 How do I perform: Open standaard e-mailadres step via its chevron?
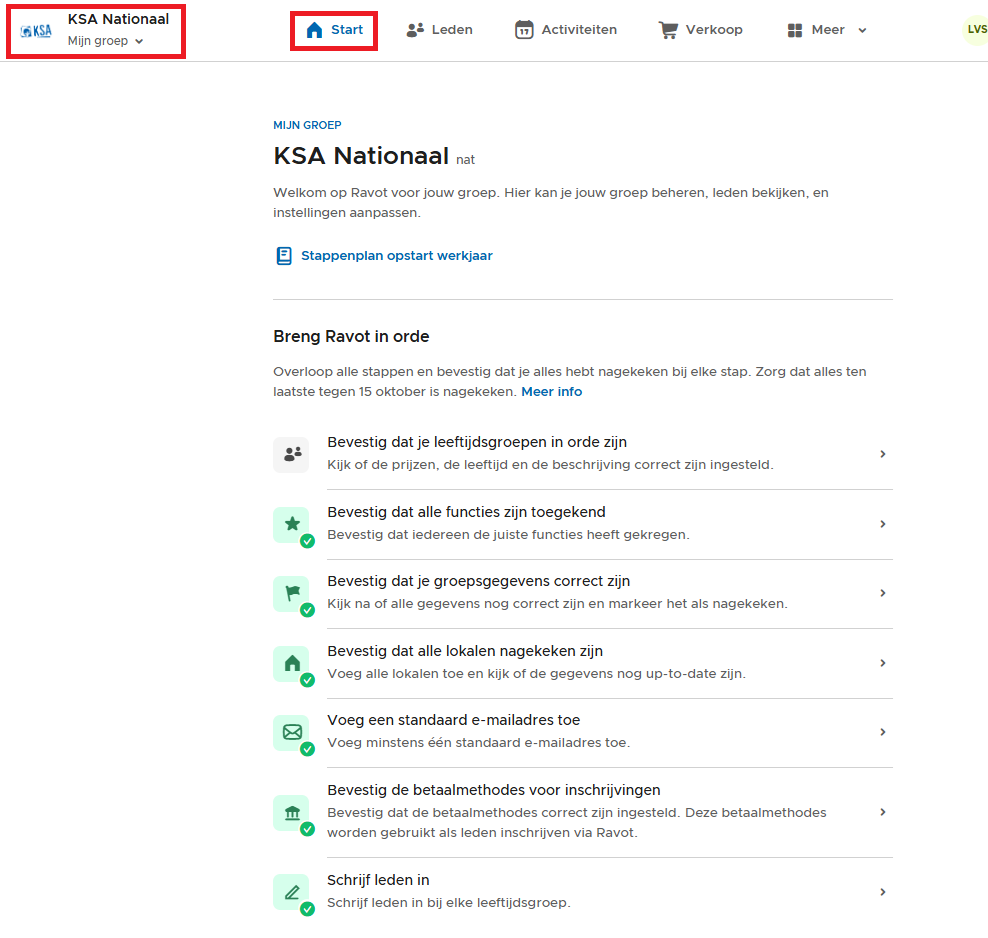point(883,732)
